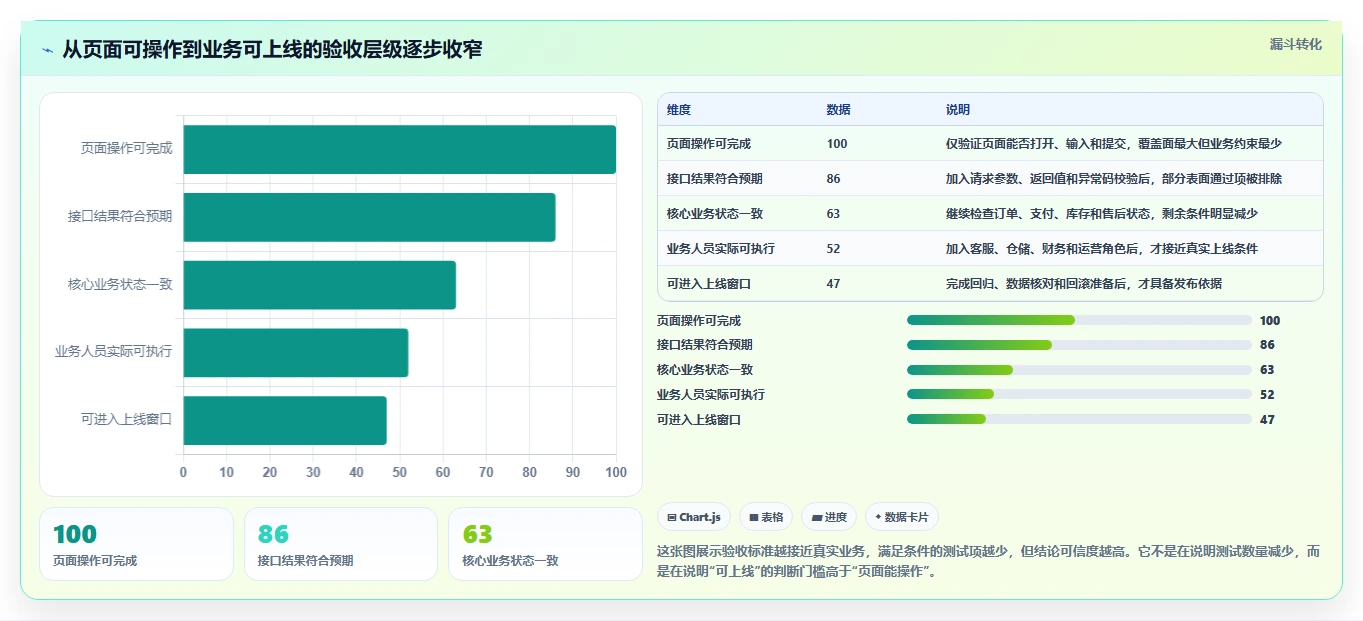Click the 核心业务状态一致 progress bar
Image resolution: width=1363 pixels, height=621 pixels.
coord(1079,370)
